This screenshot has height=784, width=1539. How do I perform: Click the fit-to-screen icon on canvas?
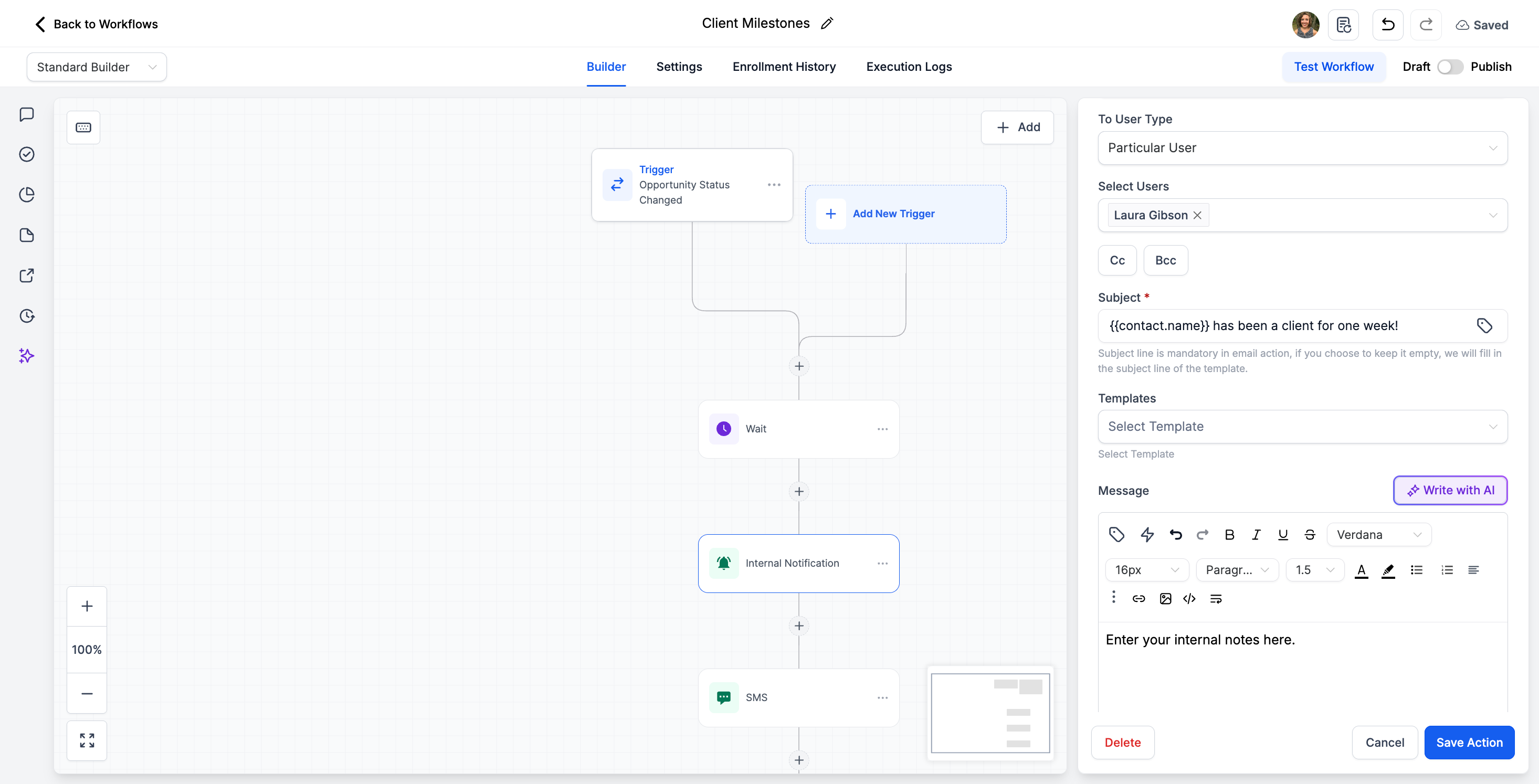click(x=87, y=740)
